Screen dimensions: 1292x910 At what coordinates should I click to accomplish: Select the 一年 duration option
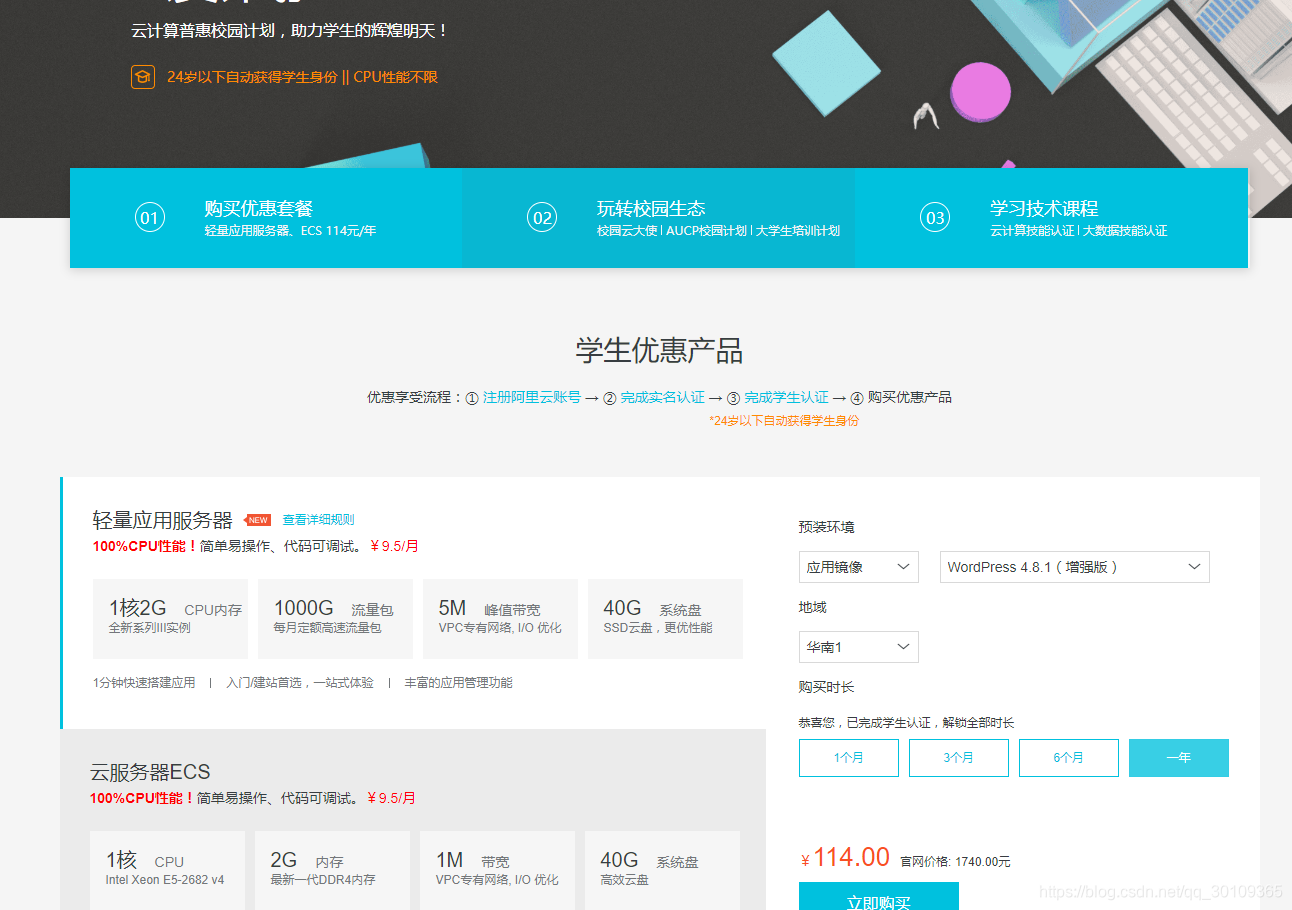1179,758
